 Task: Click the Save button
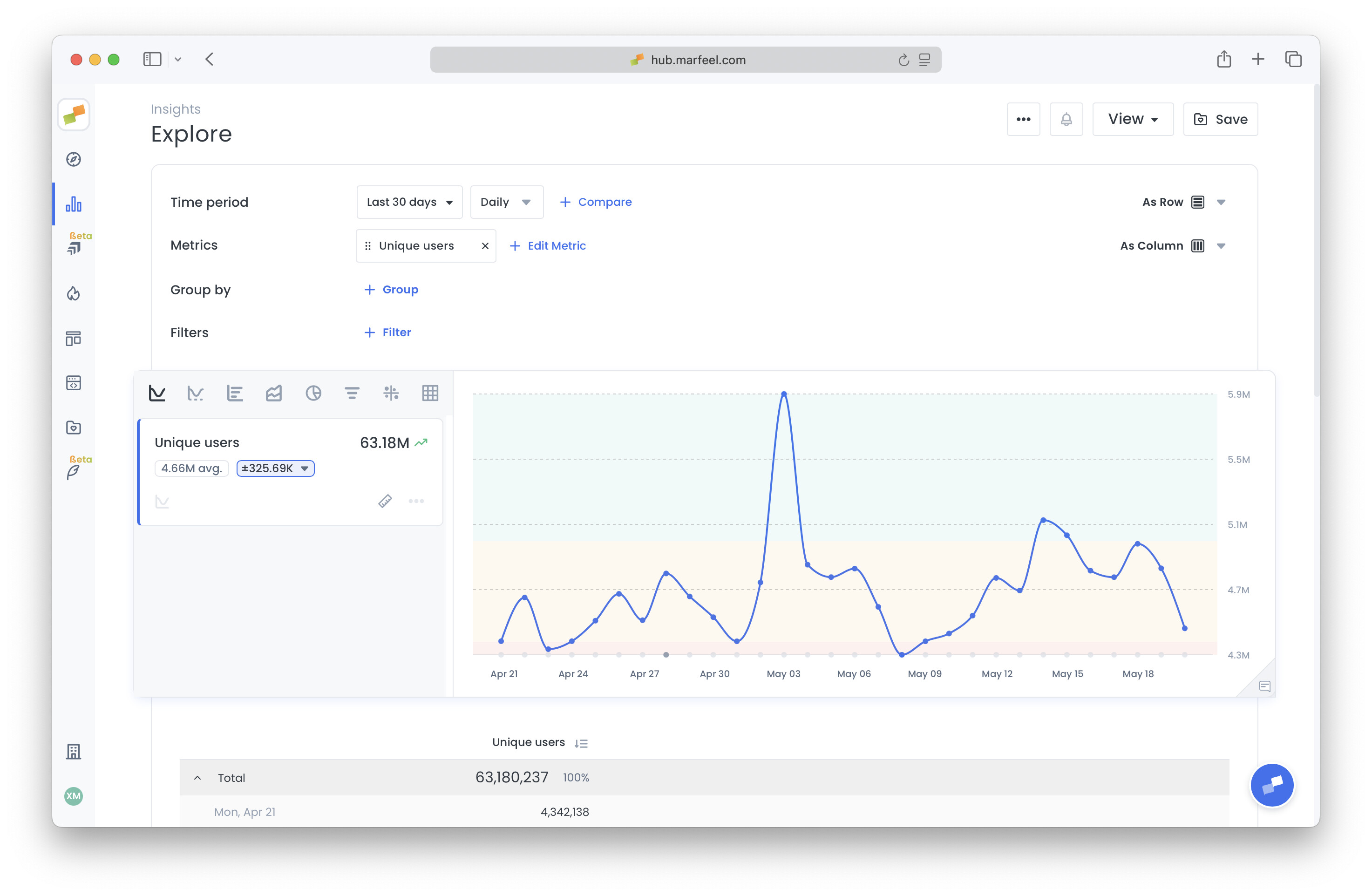click(x=1220, y=119)
